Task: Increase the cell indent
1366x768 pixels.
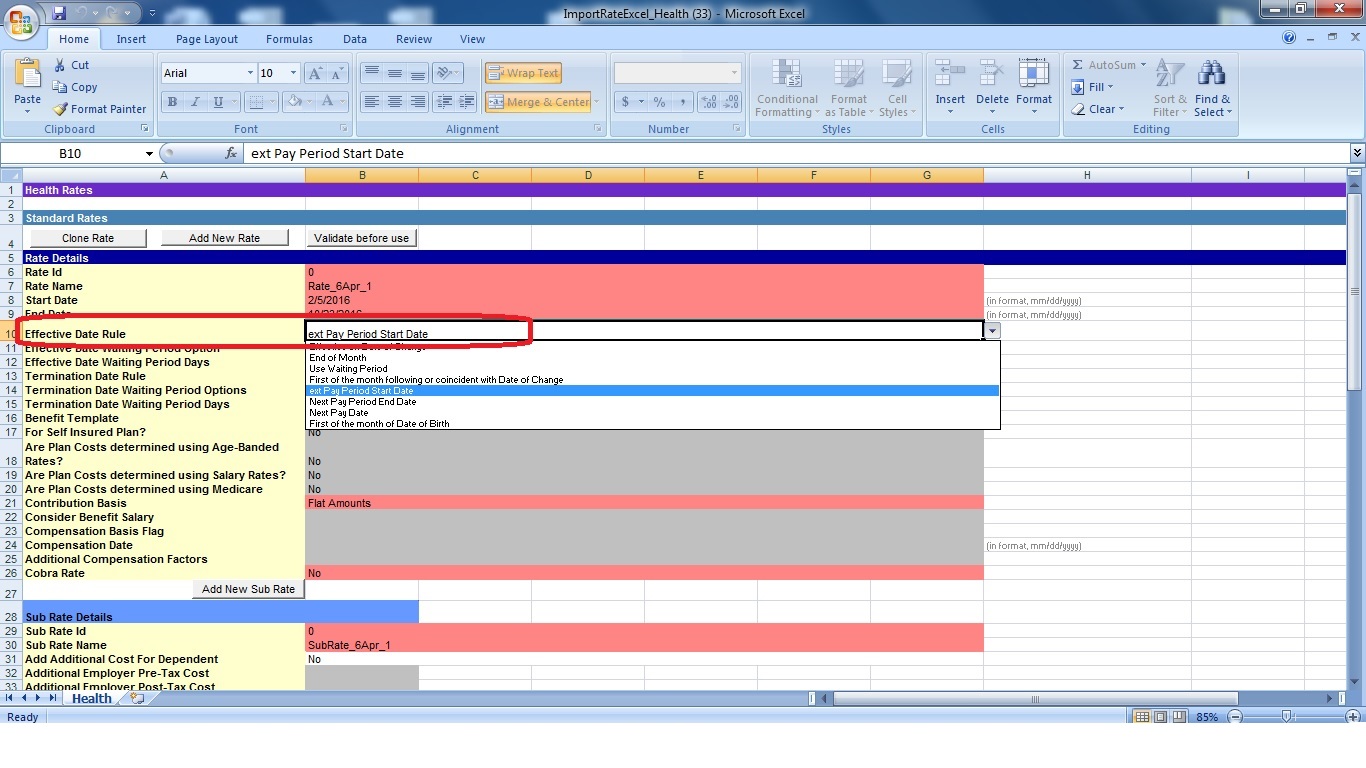Action: [467, 102]
